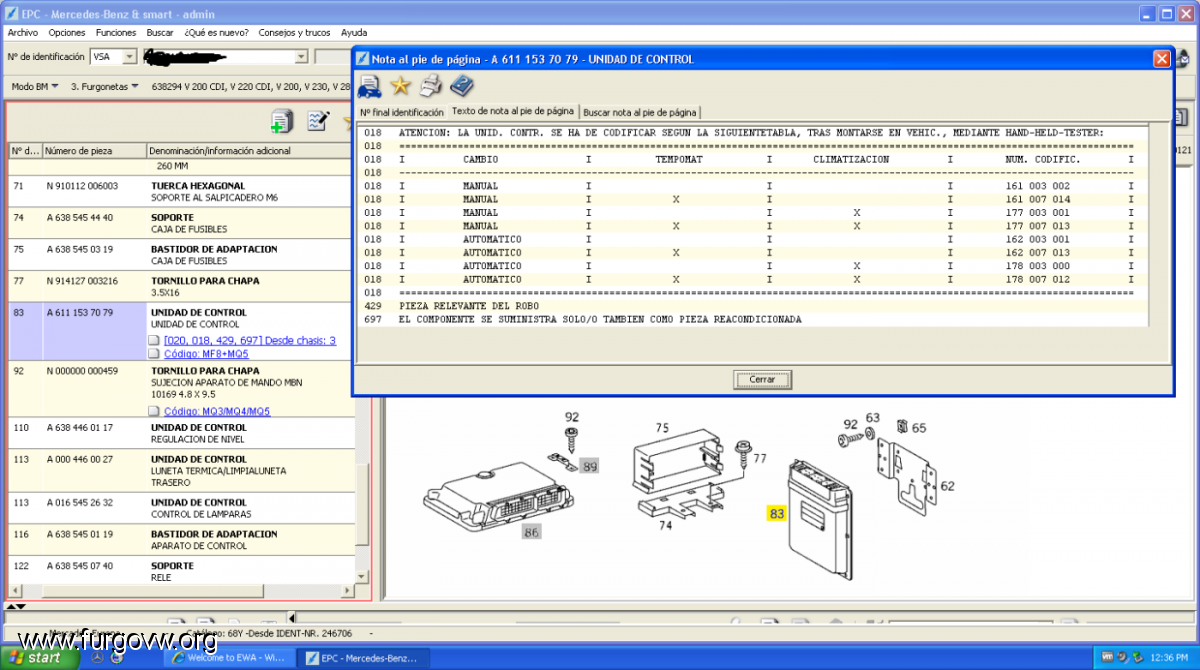Image resolution: width=1200 pixels, height=670 pixels.
Task: Switch to Nº final identificación tab
Action: [x=402, y=112]
